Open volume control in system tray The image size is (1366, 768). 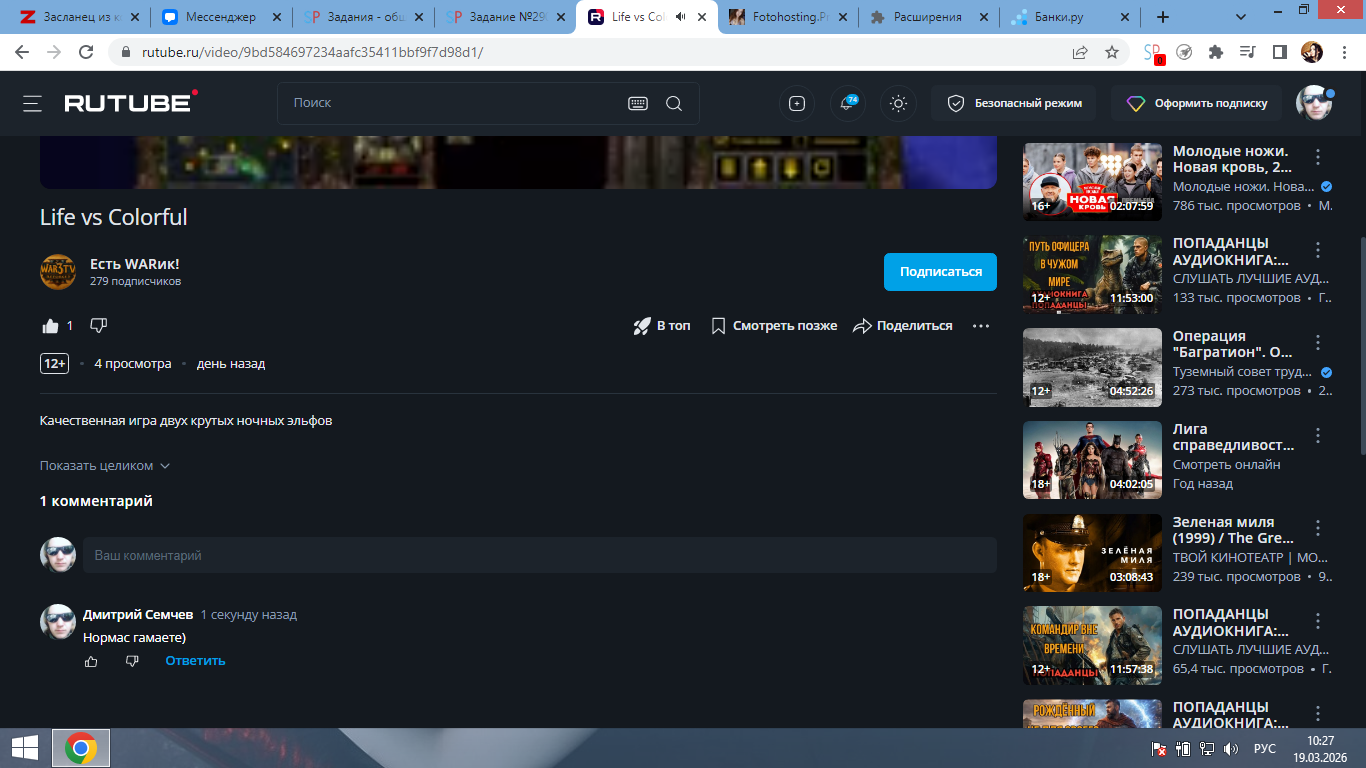pyautogui.click(x=1231, y=749)
